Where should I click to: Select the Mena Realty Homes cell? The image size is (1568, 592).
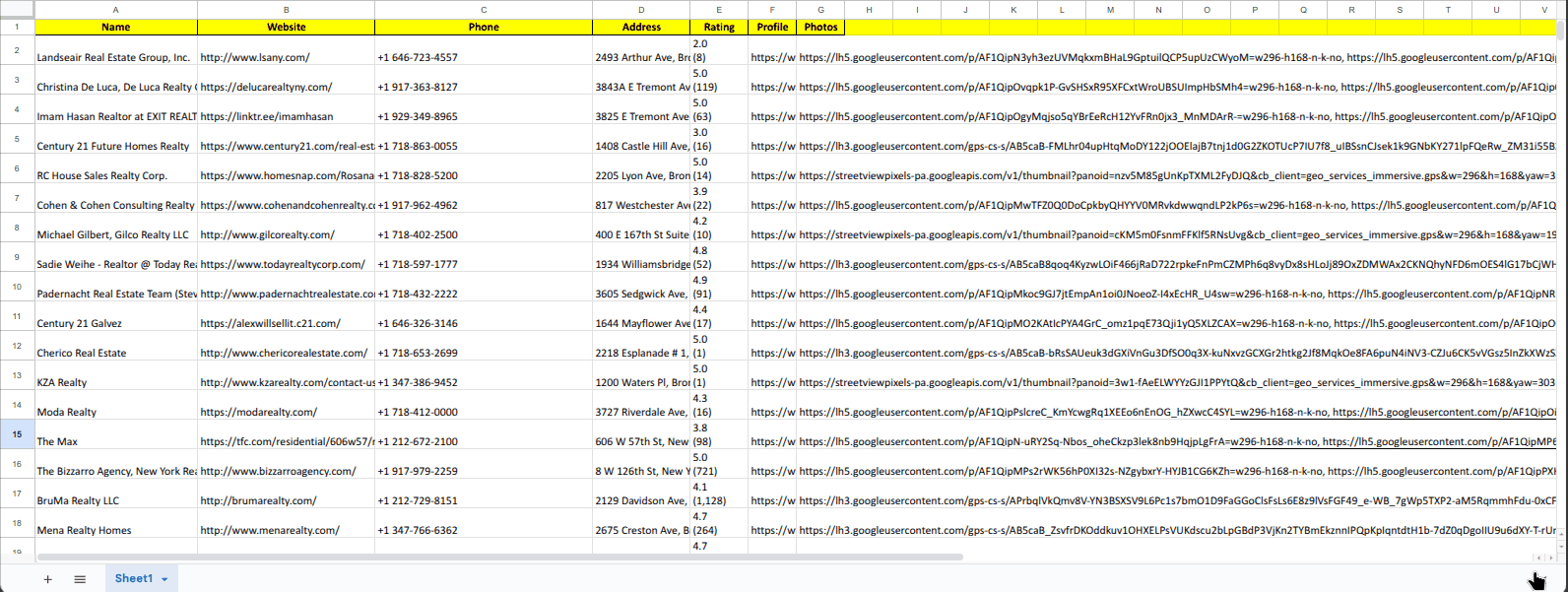click(116, 523)
